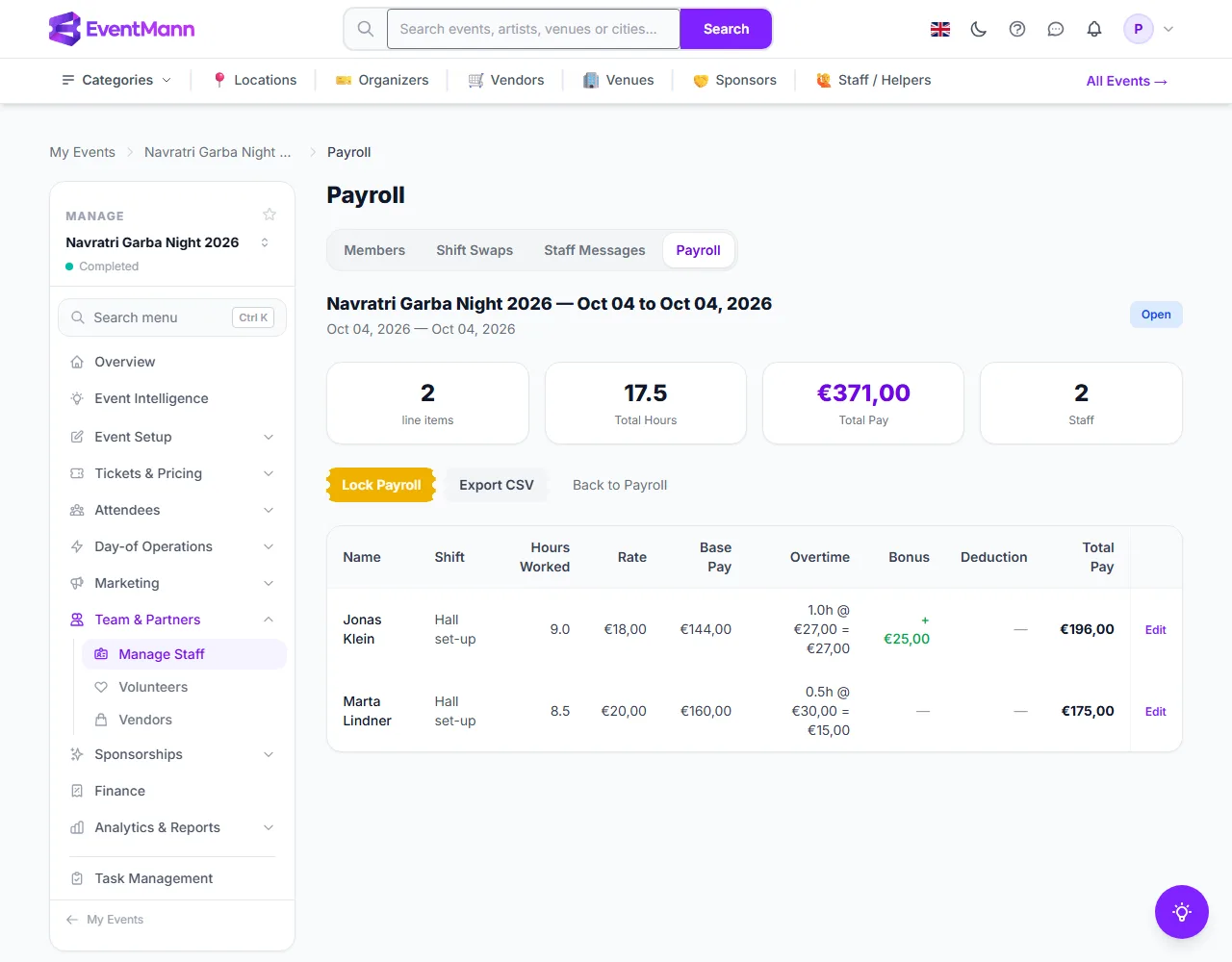Open the help question mark icon
The image size is (1232, 962).
click(x=1017, y=29)
